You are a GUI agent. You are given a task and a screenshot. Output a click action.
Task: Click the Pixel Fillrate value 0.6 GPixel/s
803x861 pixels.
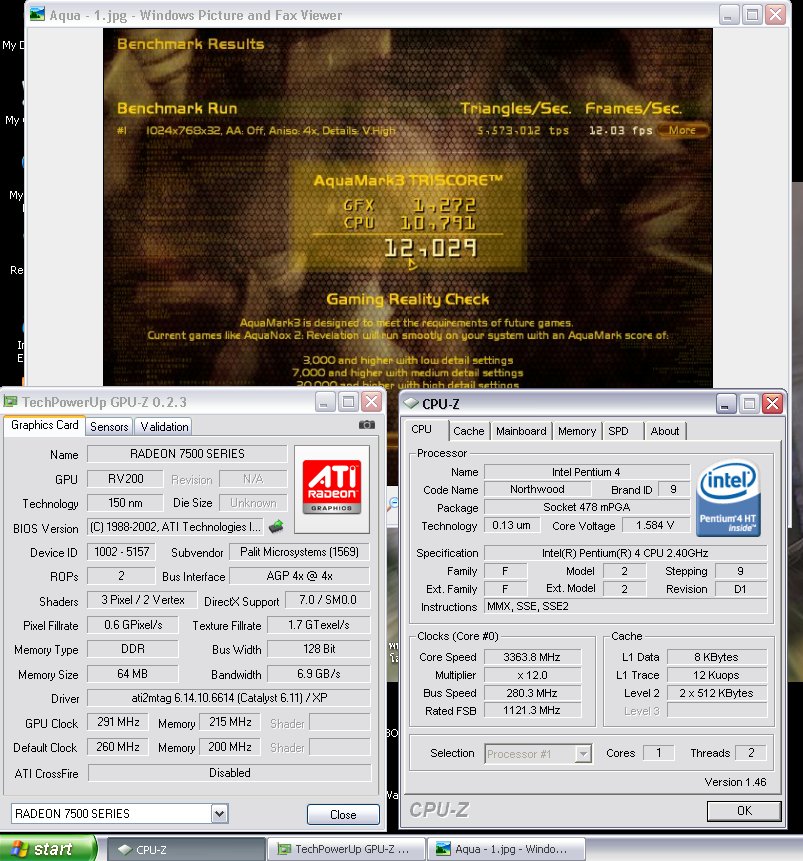(x=133, y=625)
